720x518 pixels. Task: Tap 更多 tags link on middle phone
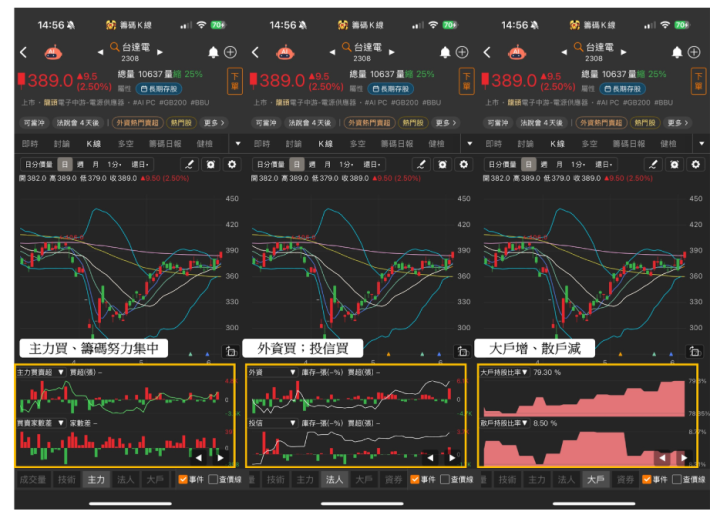coord(445,123)
